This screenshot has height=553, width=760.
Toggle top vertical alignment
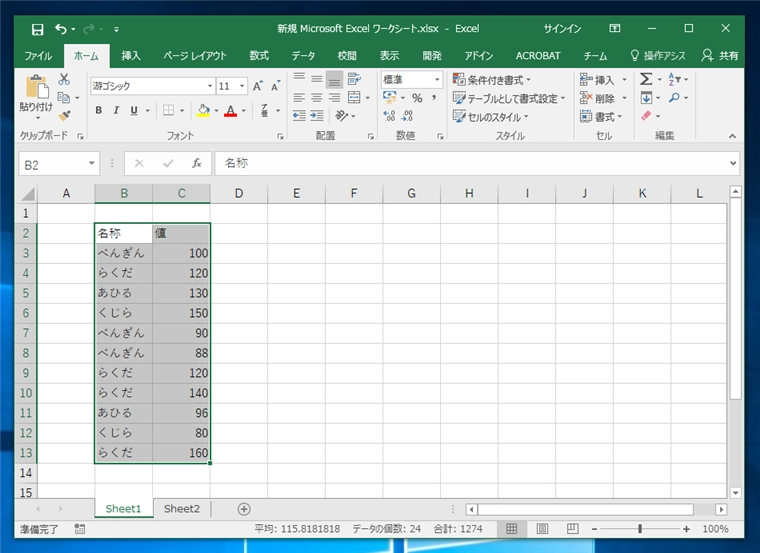[299, 78]
